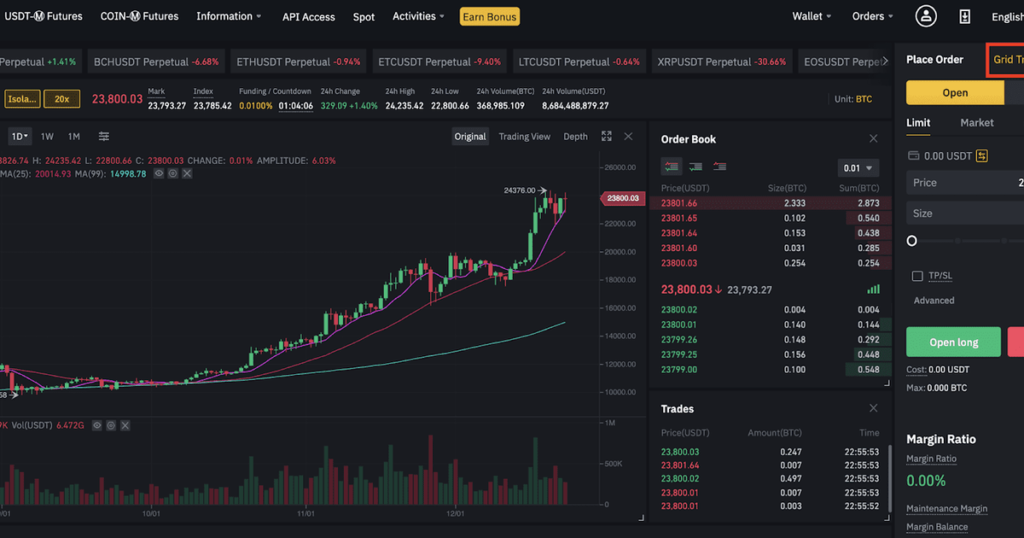Screen dimensions: 1024x538
Task: Select XRPUSDT Perpetual ticker
Action: (722, 62)
